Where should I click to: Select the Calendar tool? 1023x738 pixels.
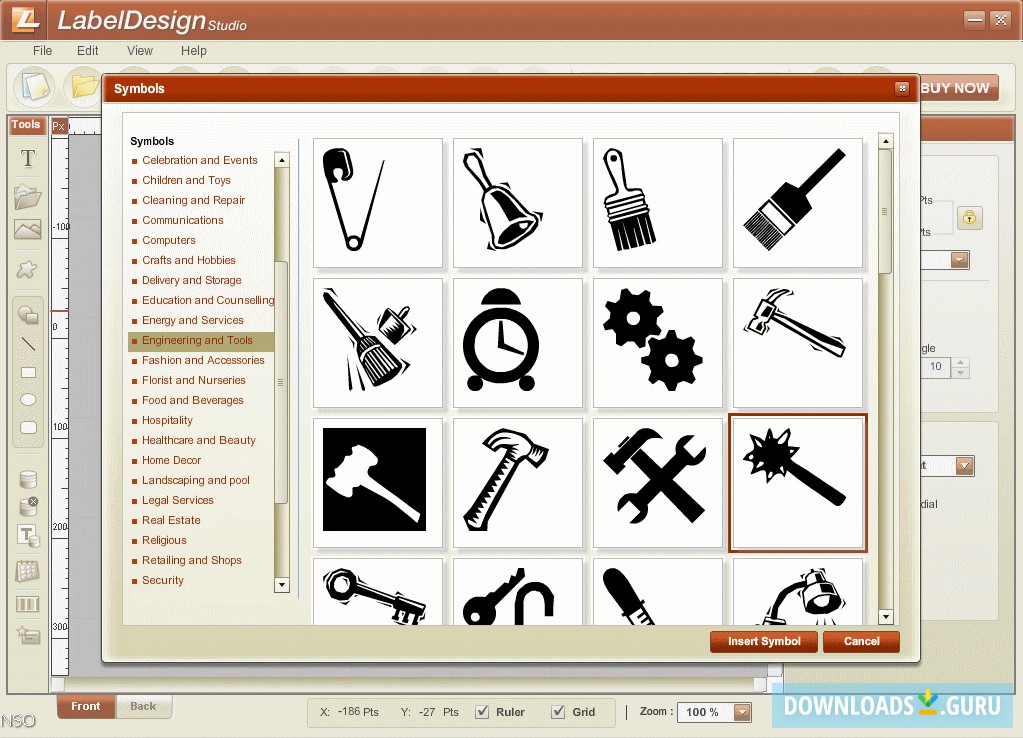[x=27, y=566]
